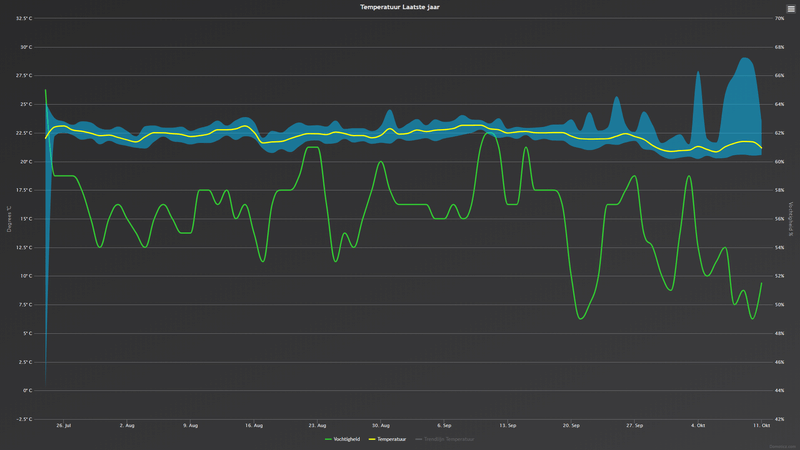Click the 17.5° C temperature axis label
800x450 pixels.
pos(24,190)
